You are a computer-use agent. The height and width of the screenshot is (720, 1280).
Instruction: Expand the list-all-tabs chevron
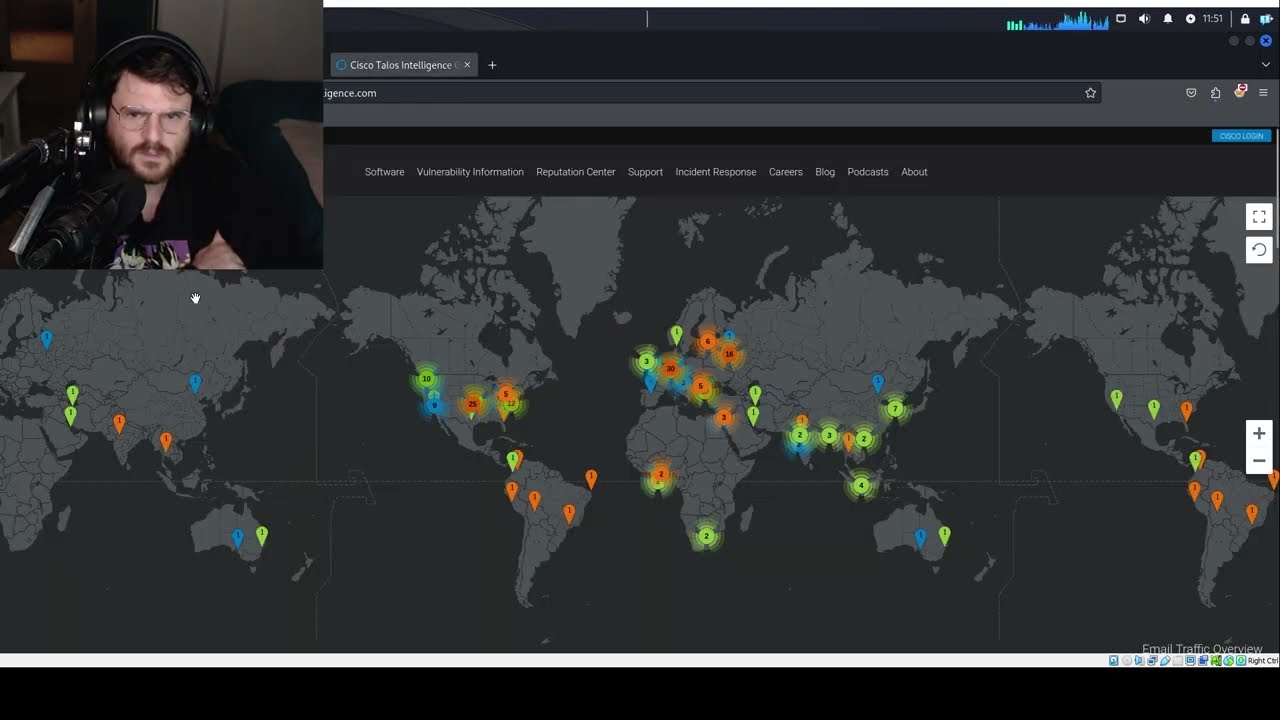[x=1265, y=65]
